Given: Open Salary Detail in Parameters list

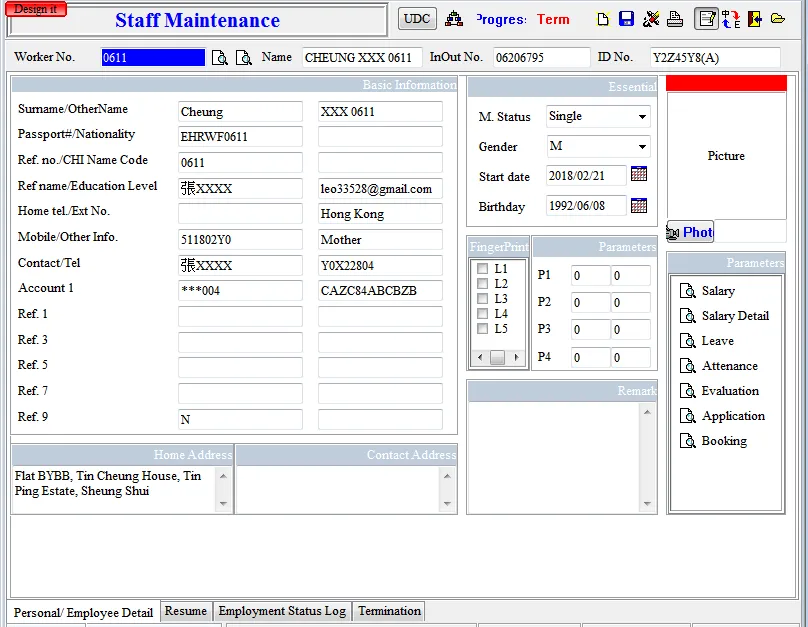Looking at the screenshot, I should click(734, 316).
